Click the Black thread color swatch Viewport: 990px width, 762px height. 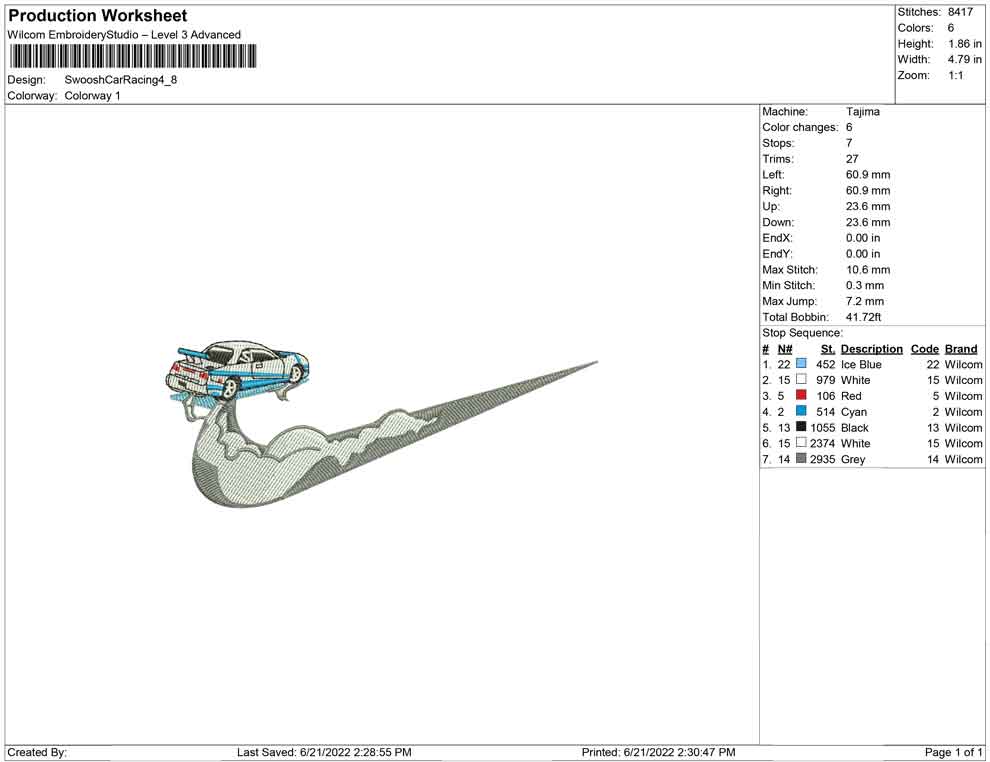pyautogui.click(x=801, y=427)
